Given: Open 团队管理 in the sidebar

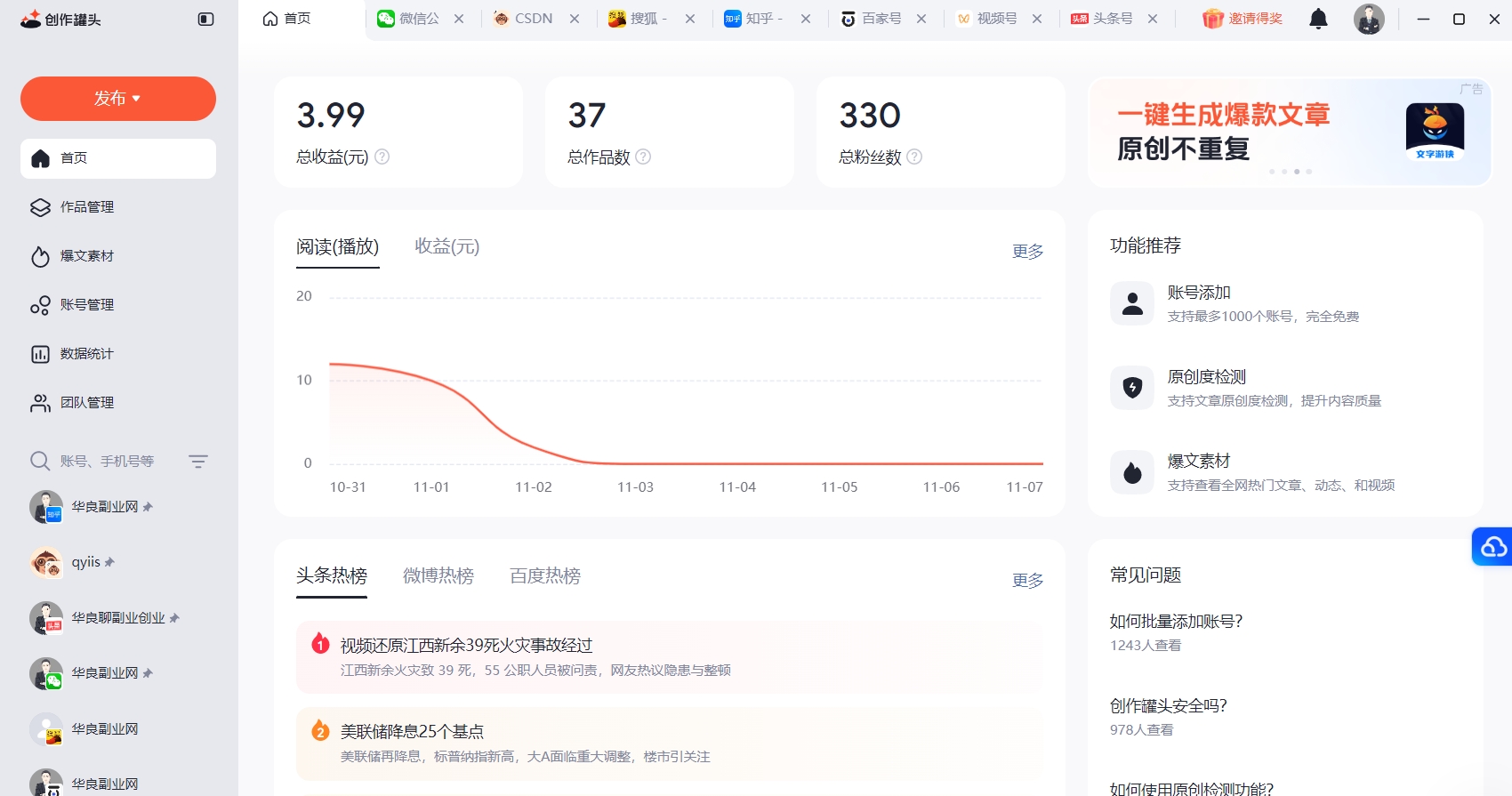Looking at the screenshot, I should pyautogui.click(x=118, y=403).
